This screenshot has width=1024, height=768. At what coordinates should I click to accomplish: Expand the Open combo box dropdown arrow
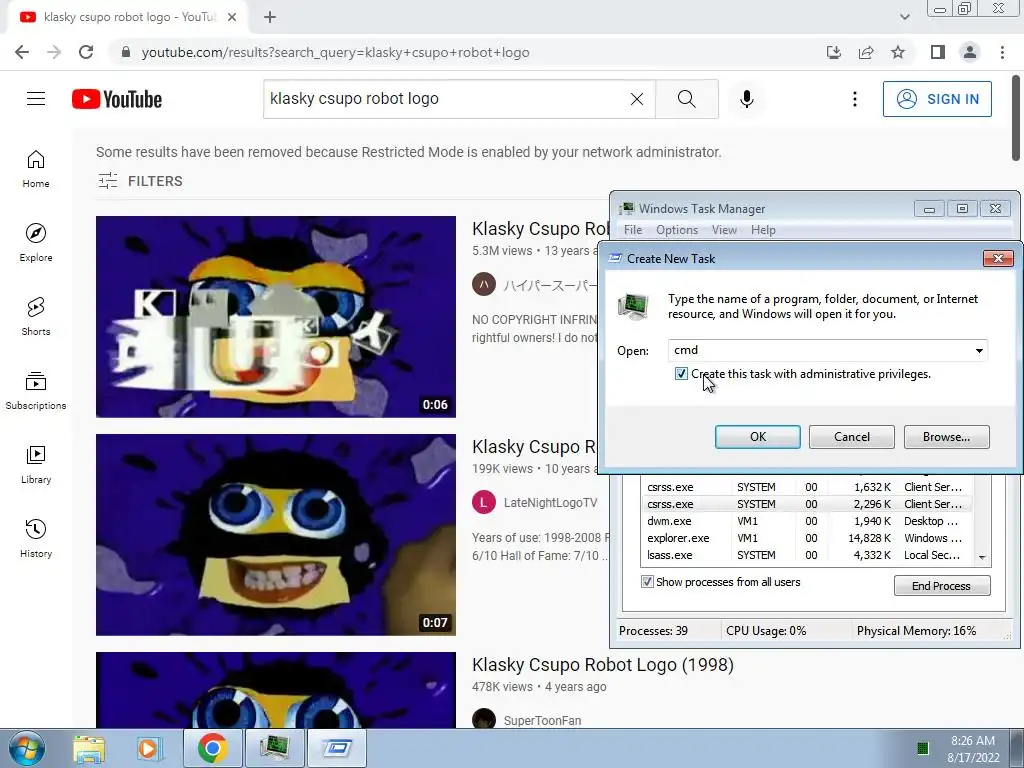click(x=979, y=351)
